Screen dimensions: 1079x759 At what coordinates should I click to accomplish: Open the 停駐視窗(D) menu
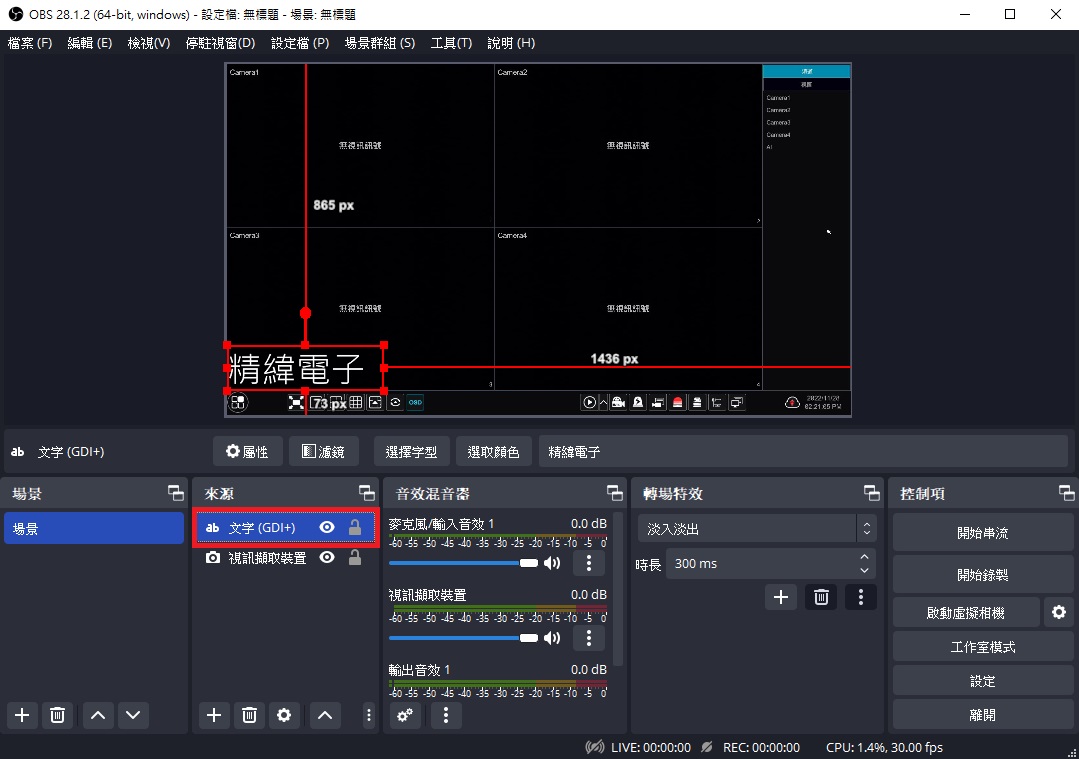tap(220, 43)
